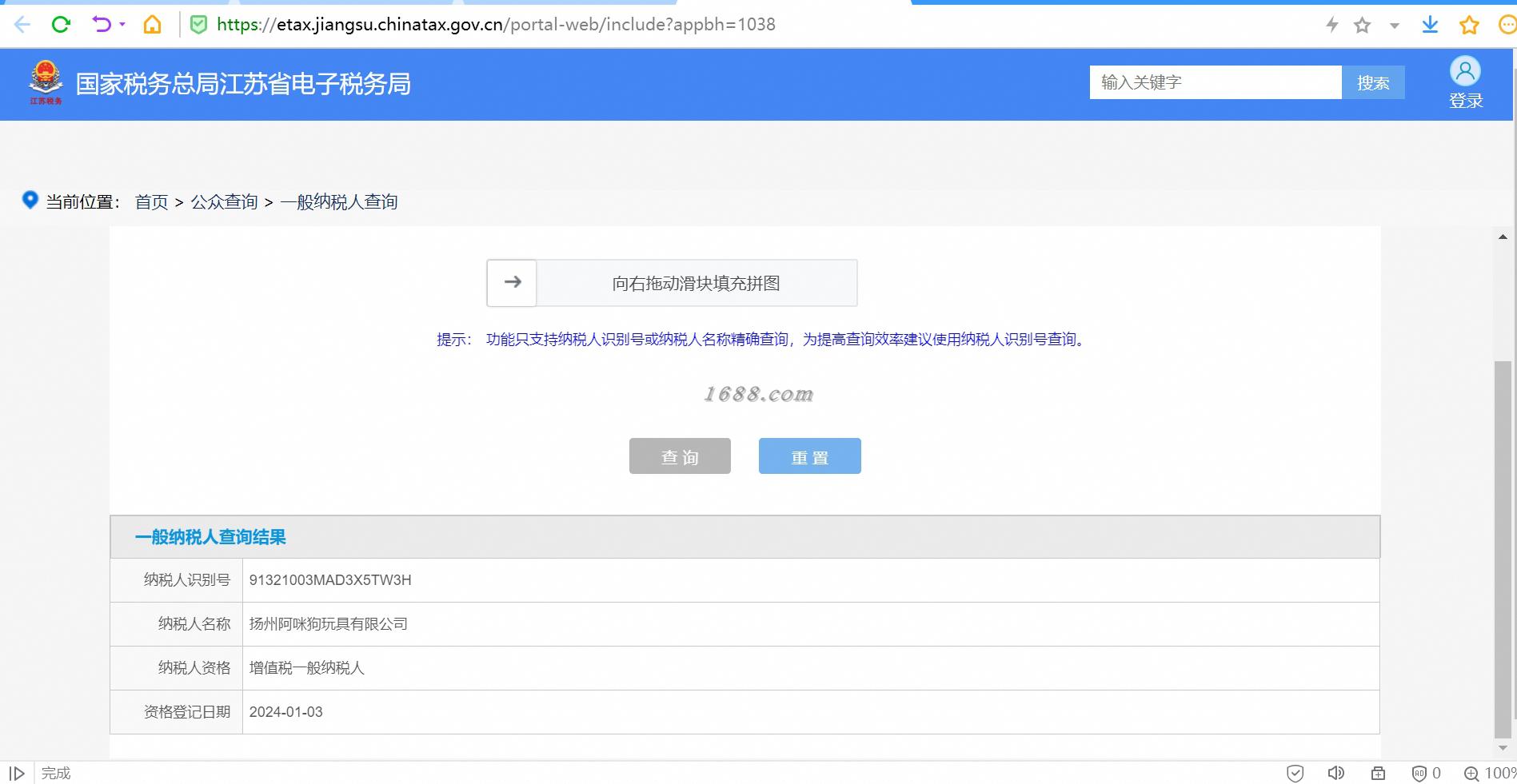Click the status bar play sidebar icon
The width and height of the screenshot is (1517, 784).
coord(17,773)
